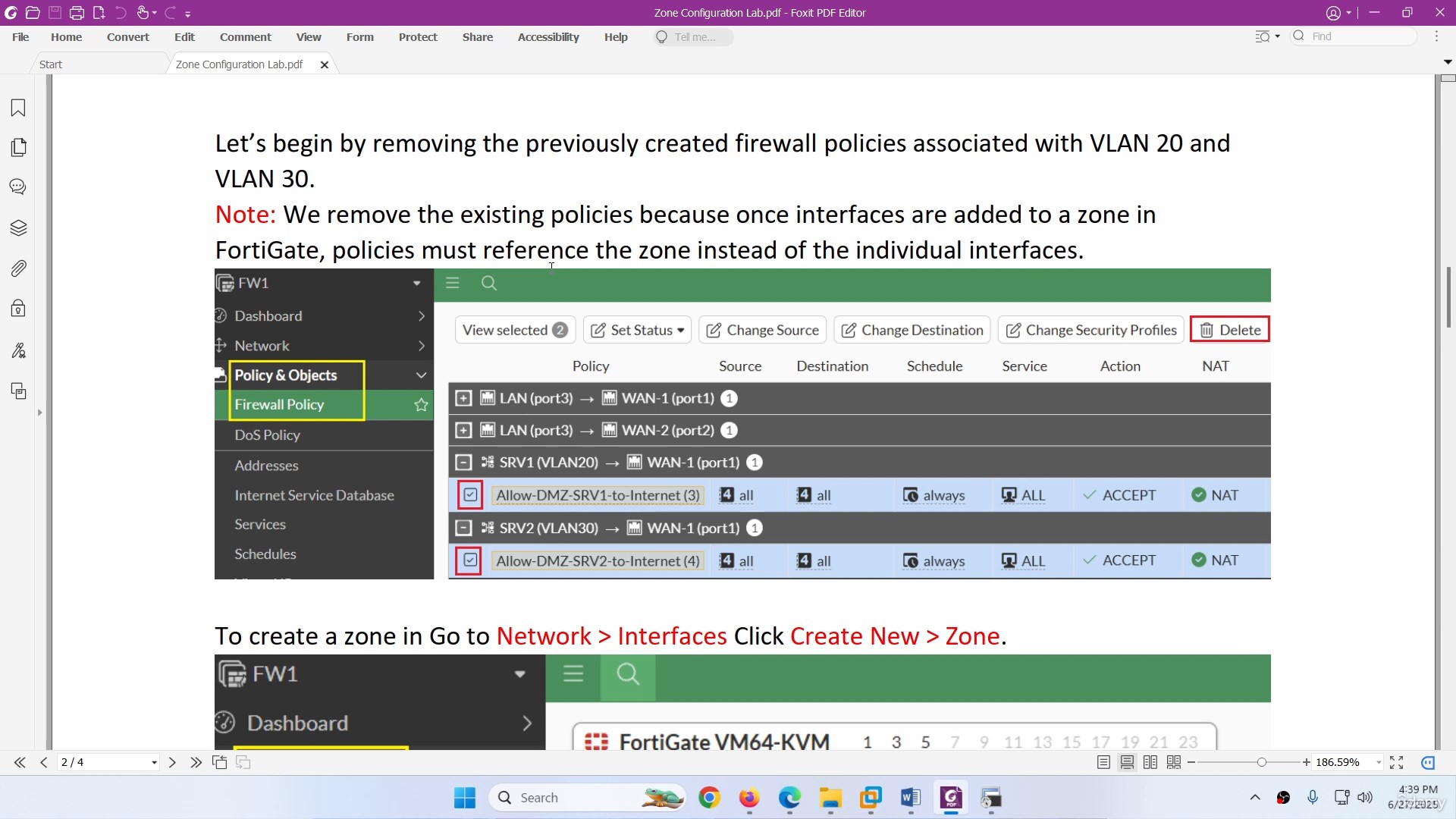Open the Bookmarks panel
This screenshot has height=819, width=1456.
tap(18, 108)
